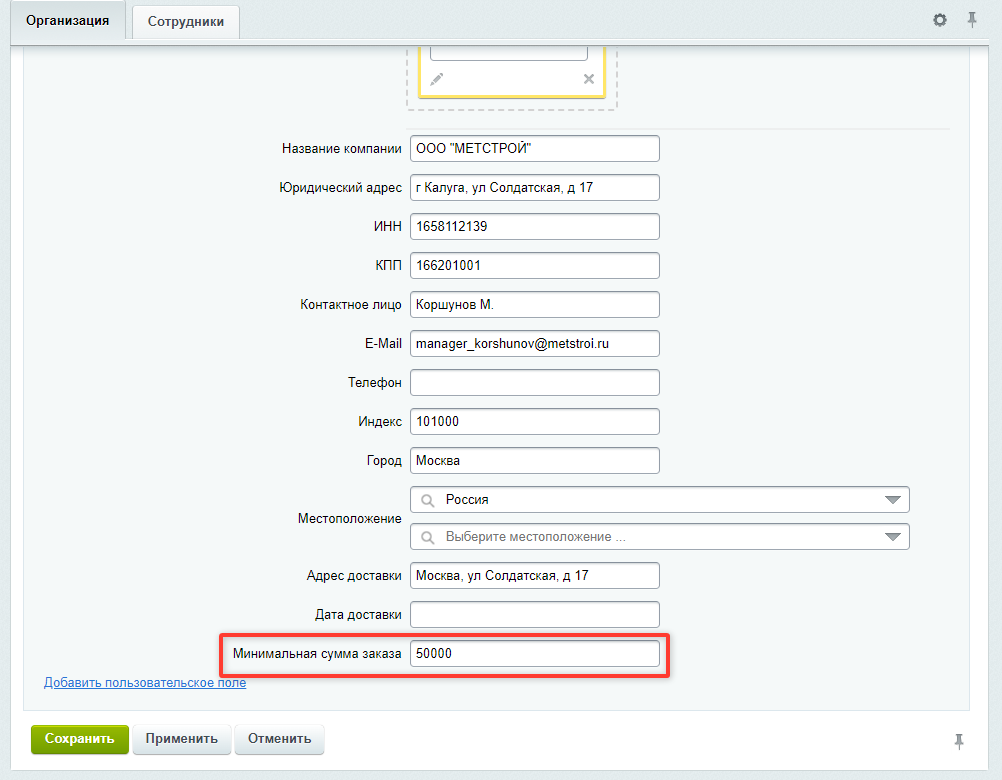Viewport: 1002px width, 780px height.
Task: Focus the Адрес доставки input field
Action: [x=535, y=576]
